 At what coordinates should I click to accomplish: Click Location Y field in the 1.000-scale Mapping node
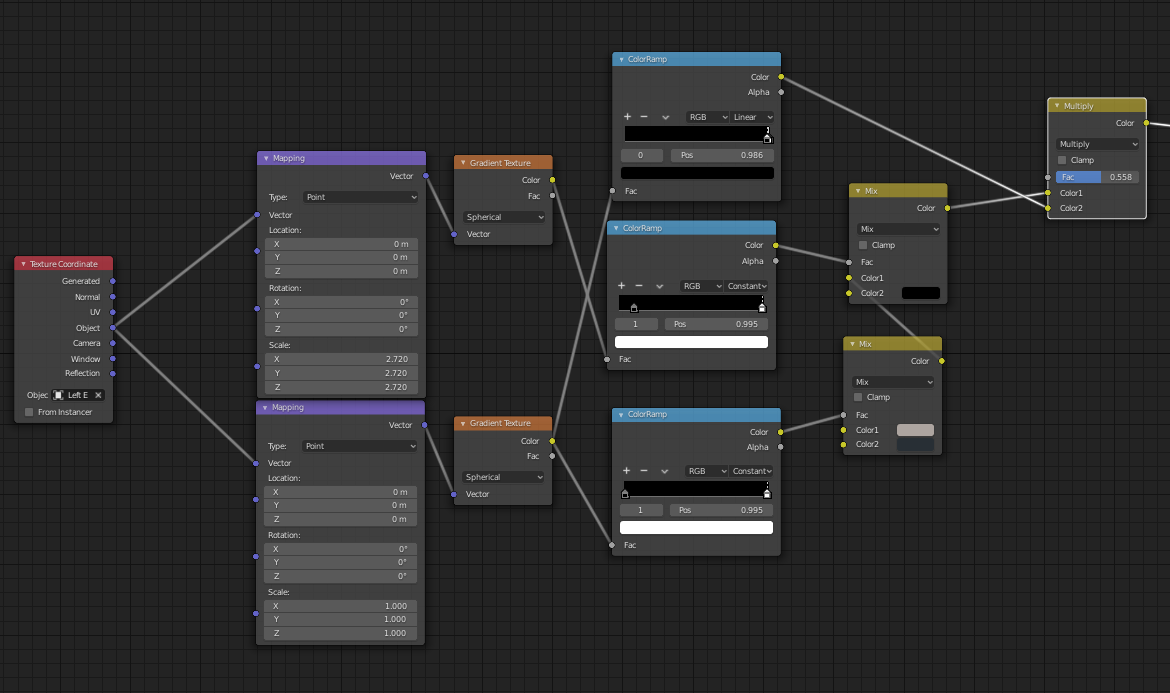point(340,505)
